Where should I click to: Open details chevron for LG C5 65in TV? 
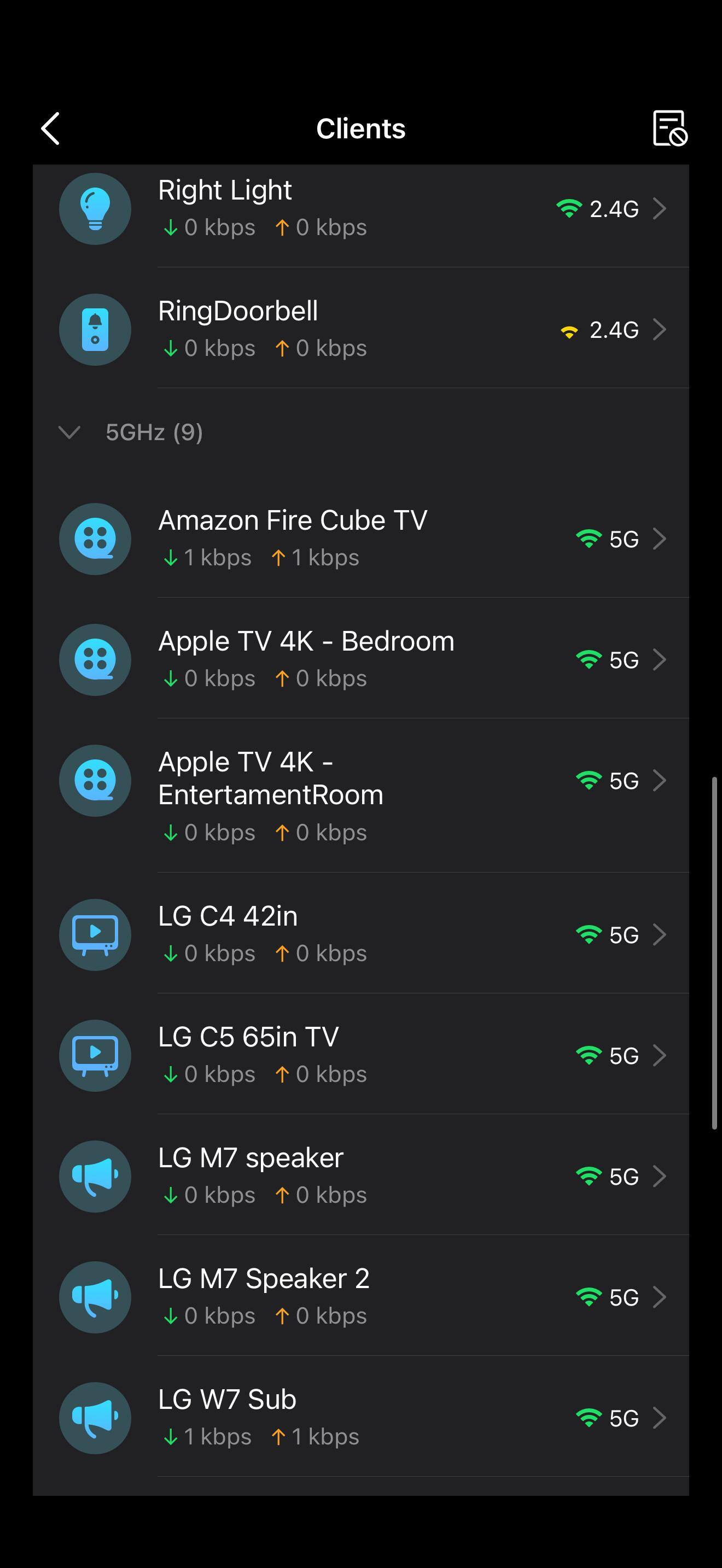pos(659,1056)
